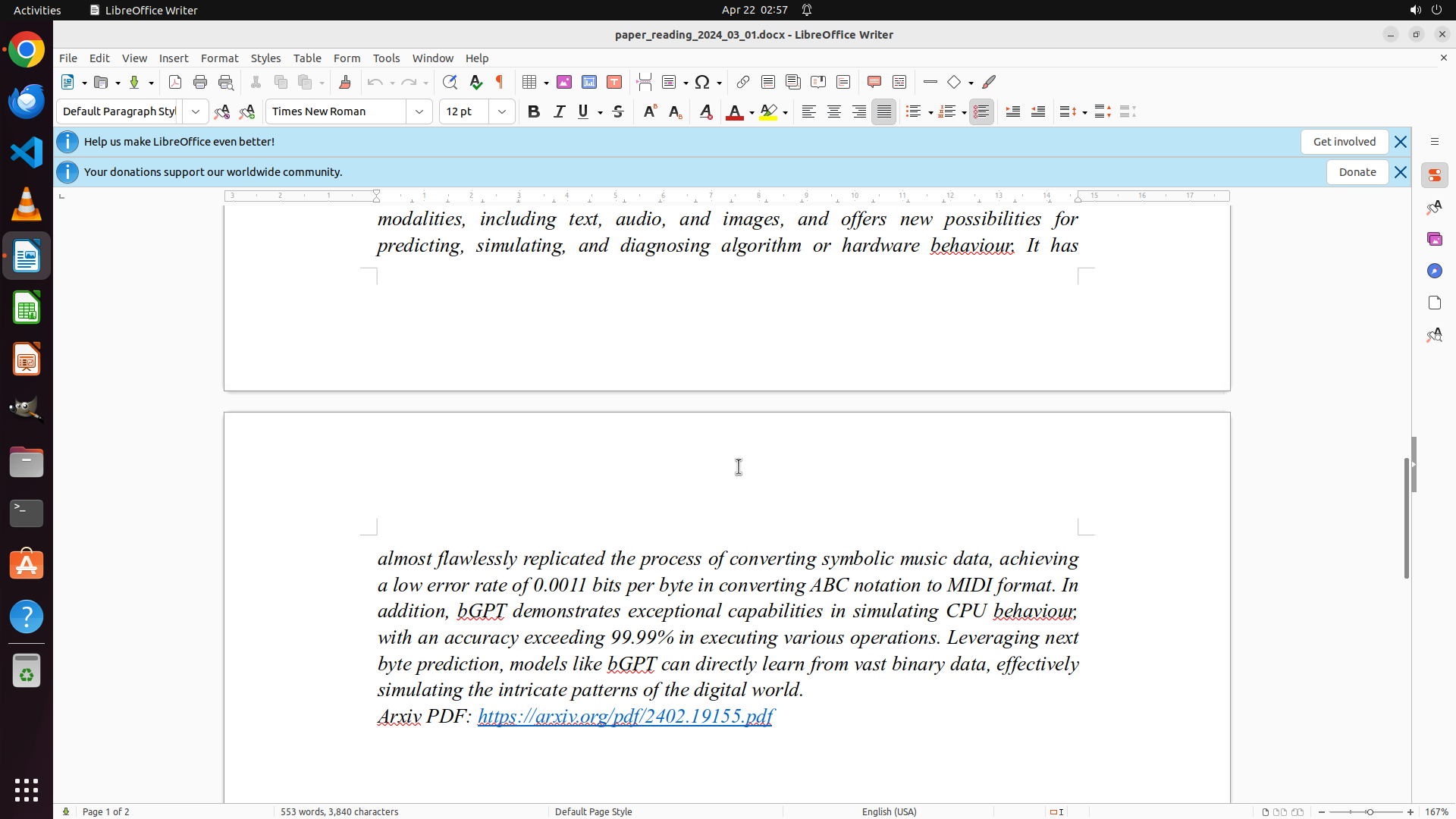Expand the font size dropdown
The width and height of the screenshot is (1456, 819).
point(502,111)
